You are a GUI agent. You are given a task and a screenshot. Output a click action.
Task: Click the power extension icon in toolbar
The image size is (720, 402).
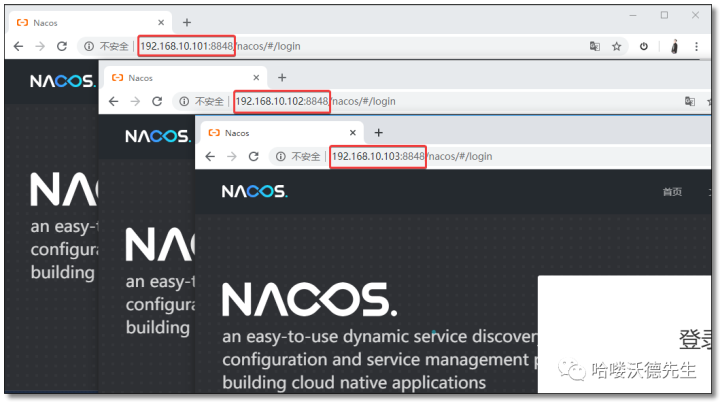(x=644, y=46)
